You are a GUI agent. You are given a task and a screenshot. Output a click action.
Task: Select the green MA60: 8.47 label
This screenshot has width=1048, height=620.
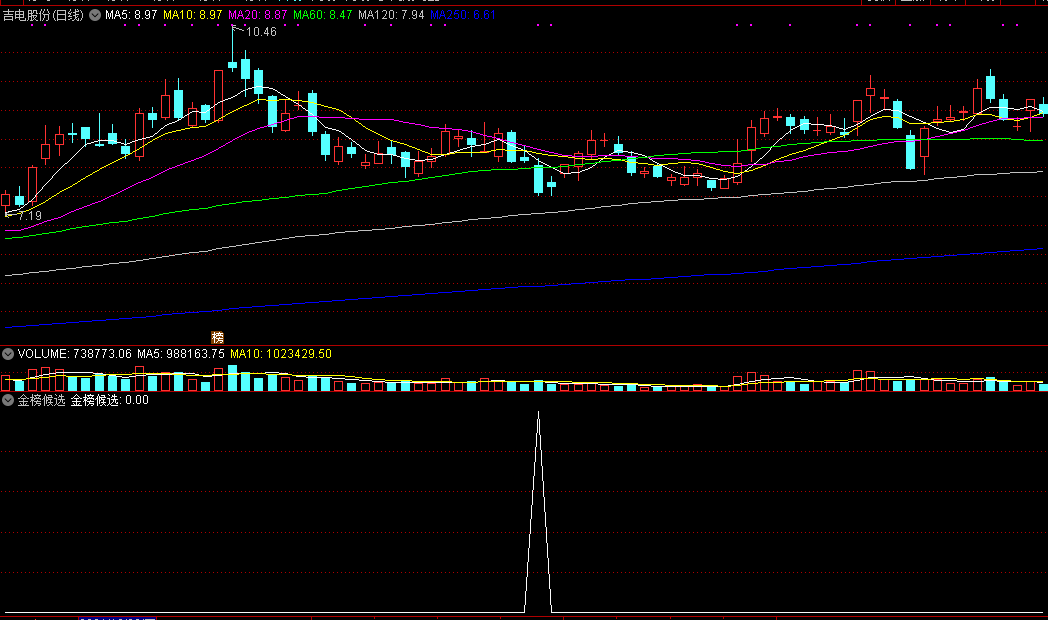coord(323,15)
